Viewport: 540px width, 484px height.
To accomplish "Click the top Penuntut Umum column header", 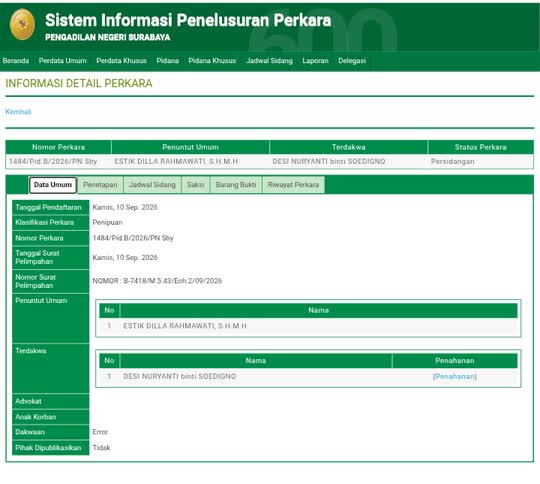I will (x=190, y=147).
